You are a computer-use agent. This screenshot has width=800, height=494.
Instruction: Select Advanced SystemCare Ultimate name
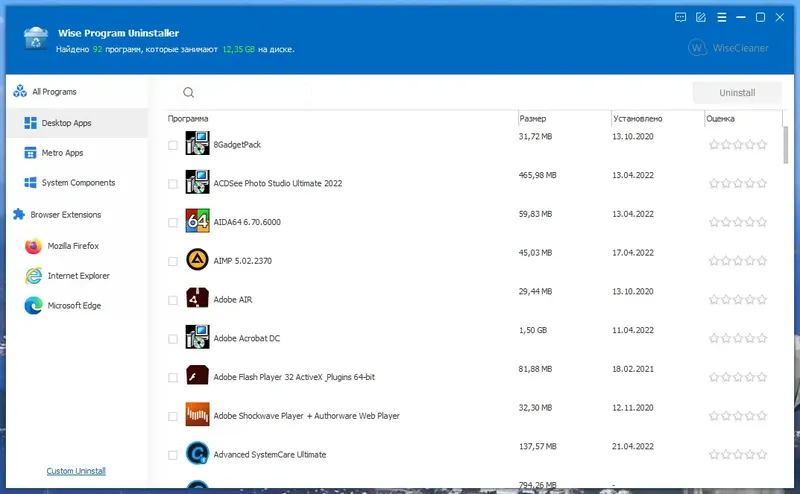[269, 455]
